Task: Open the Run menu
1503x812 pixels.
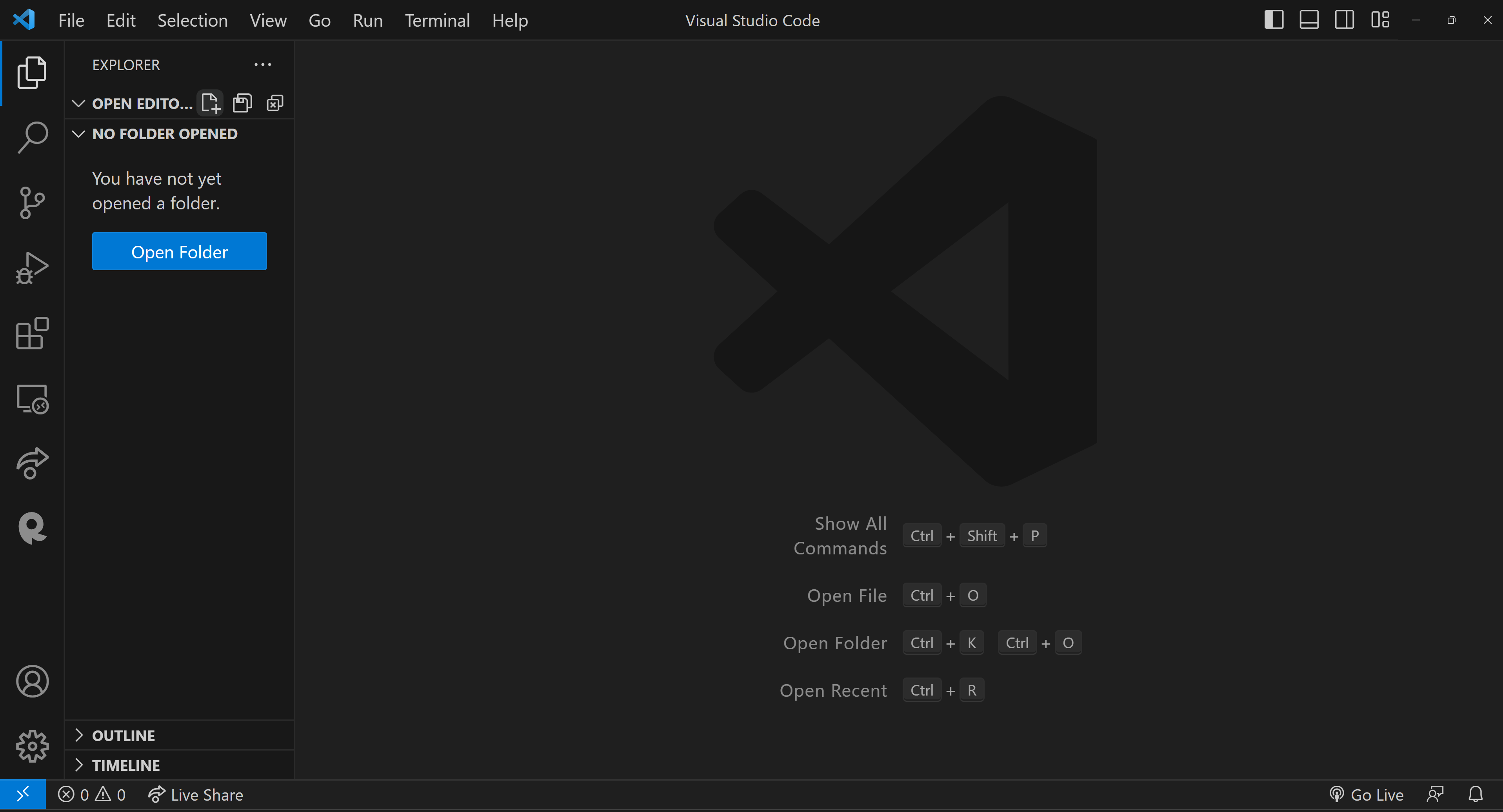Action: (x=367, y=20)
